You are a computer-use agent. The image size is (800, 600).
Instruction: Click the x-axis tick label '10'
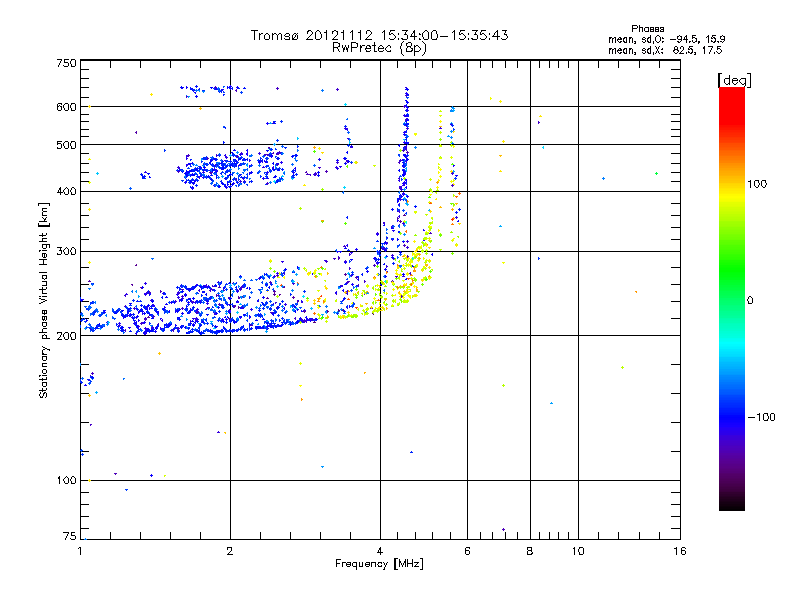578,551
